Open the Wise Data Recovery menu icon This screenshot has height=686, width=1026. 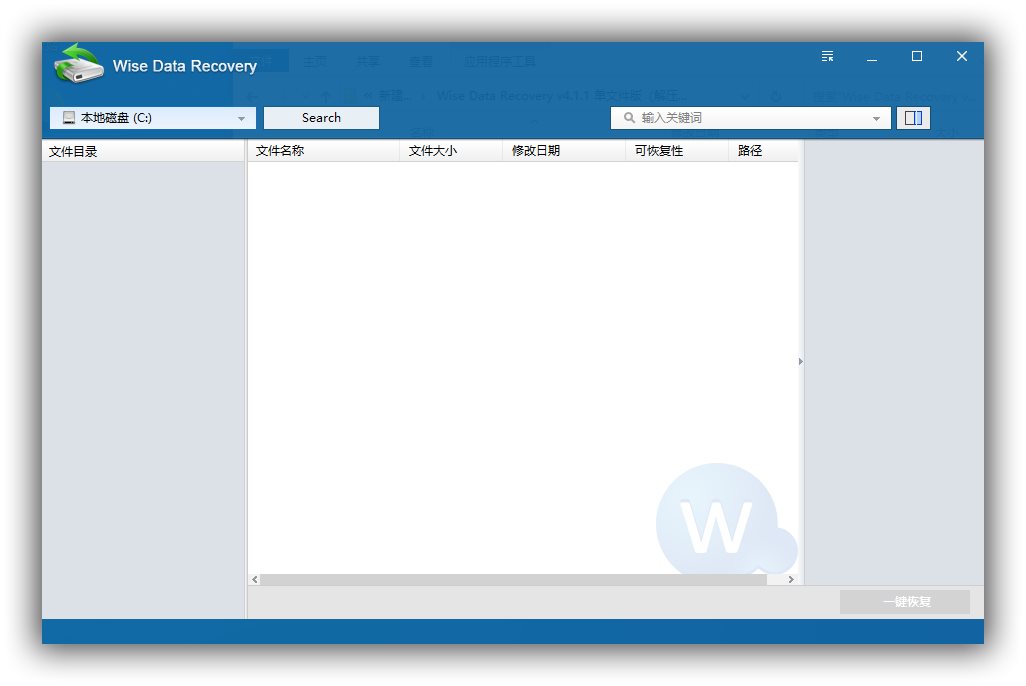point(828,56)
